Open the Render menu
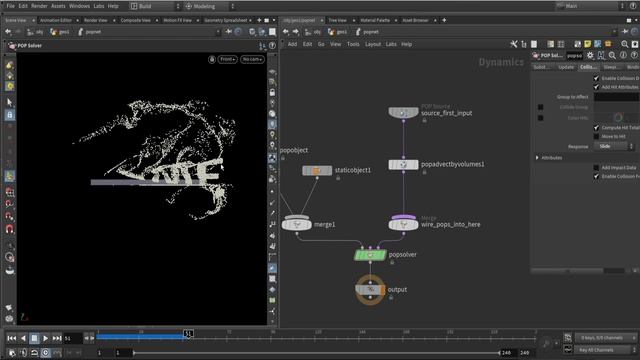 (x=39, y=6)
